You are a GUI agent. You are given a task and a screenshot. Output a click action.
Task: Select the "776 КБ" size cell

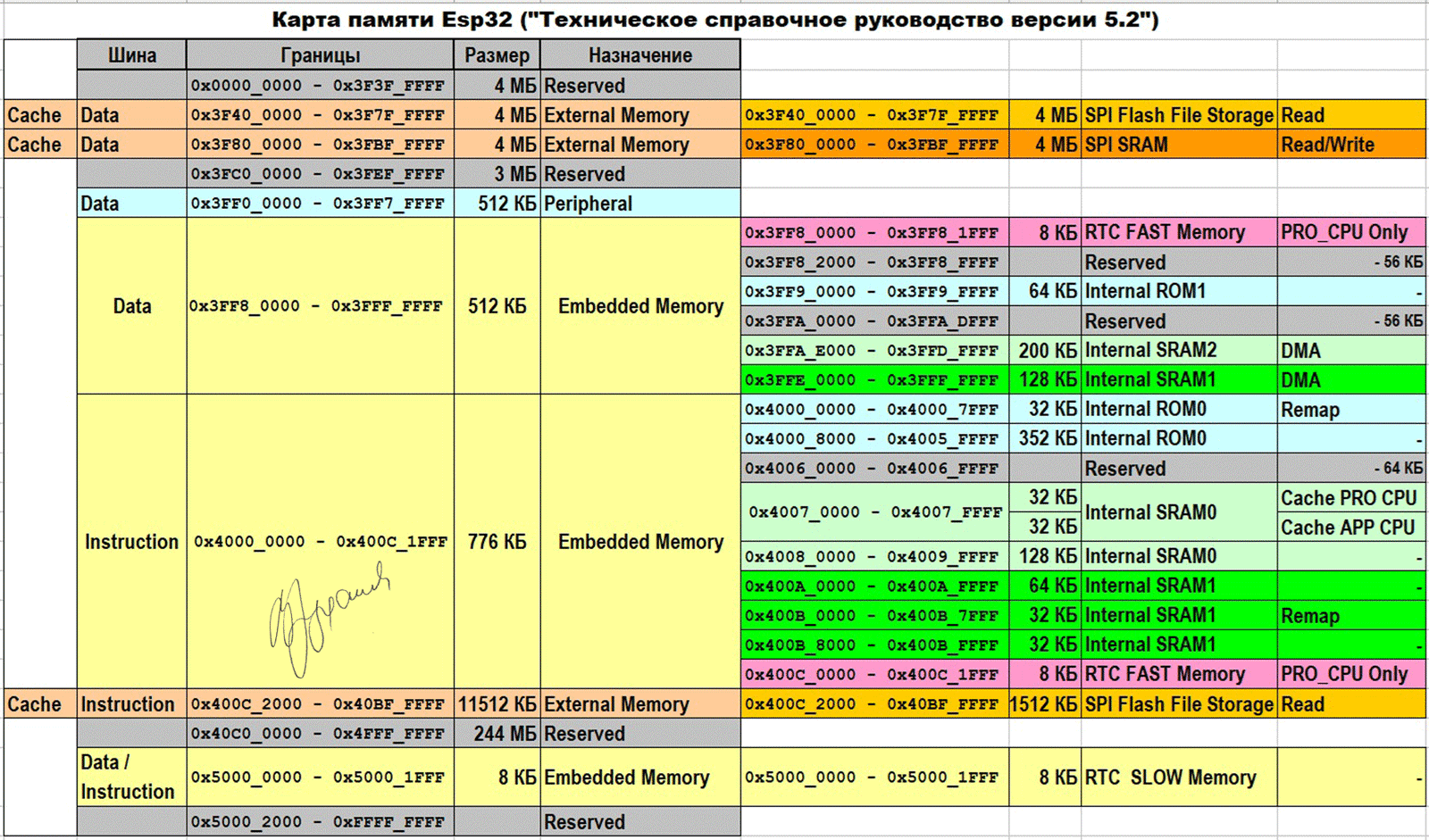(x=497, y=542)
